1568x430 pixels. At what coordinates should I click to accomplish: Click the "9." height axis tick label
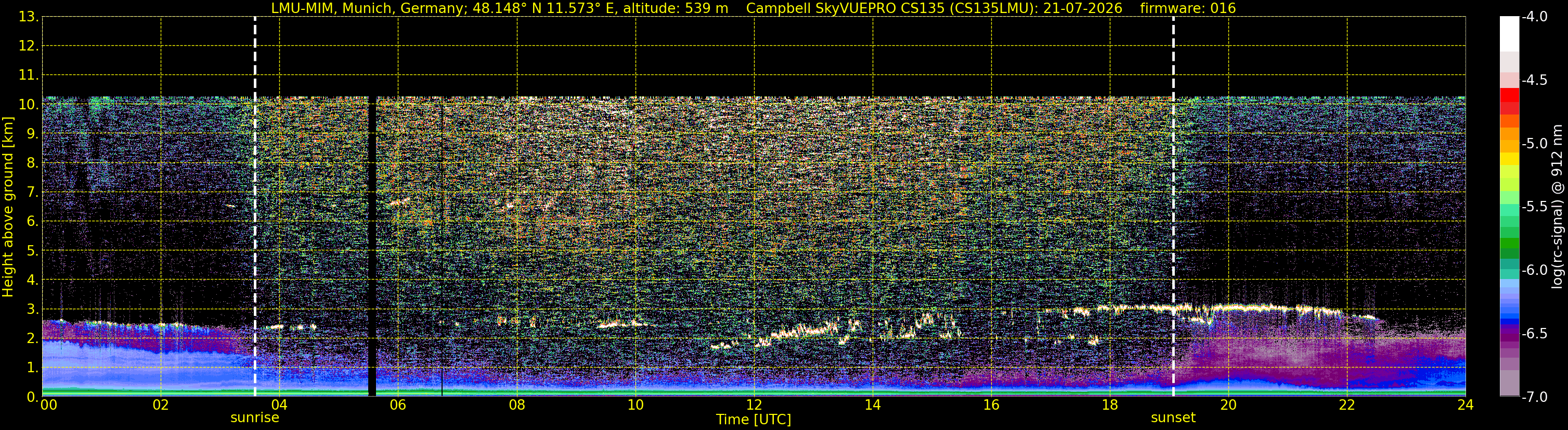(x=32, y=134)
